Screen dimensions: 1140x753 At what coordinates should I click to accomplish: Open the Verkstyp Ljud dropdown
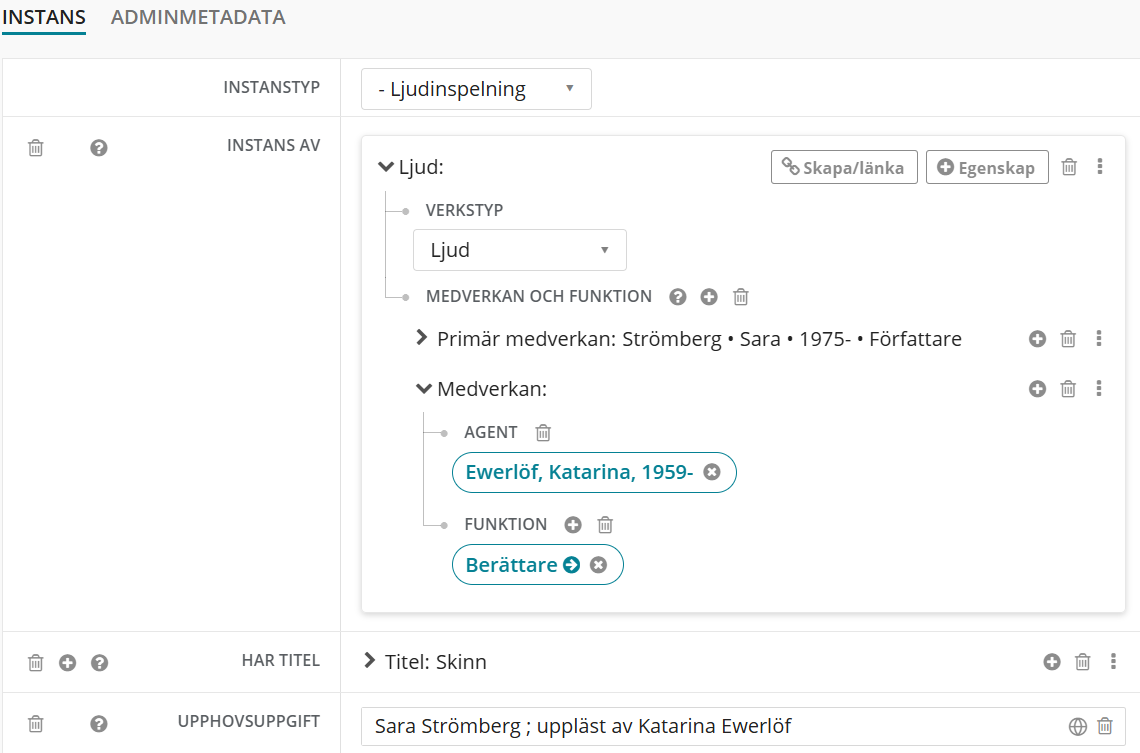click(519, 250)
